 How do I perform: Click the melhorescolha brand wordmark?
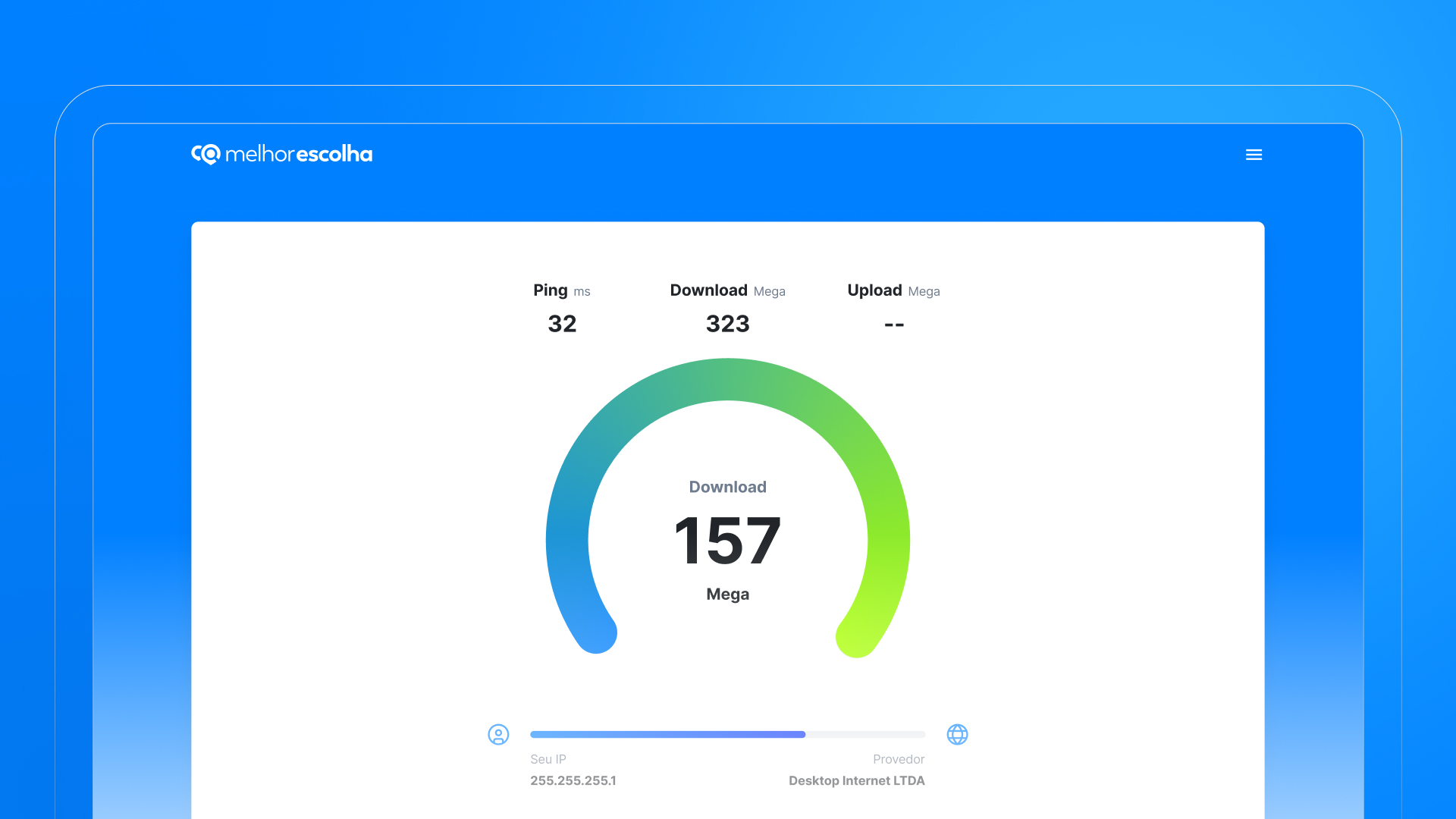[300, 154]
